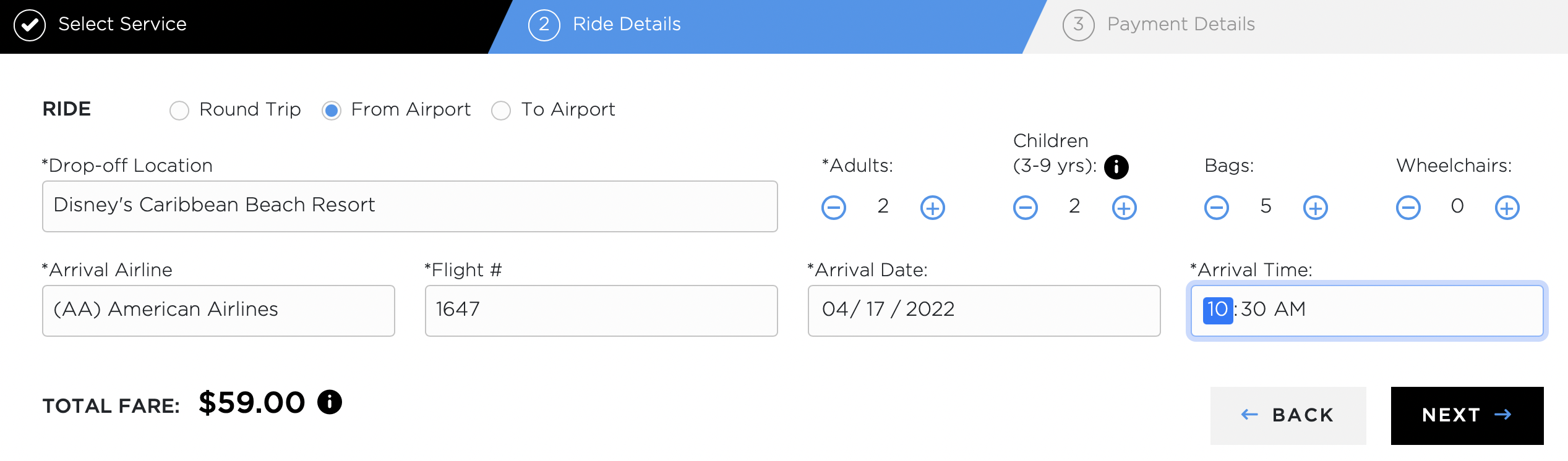Open Children age info icon
The image size is (1568, 461).
click(1116, 167)
